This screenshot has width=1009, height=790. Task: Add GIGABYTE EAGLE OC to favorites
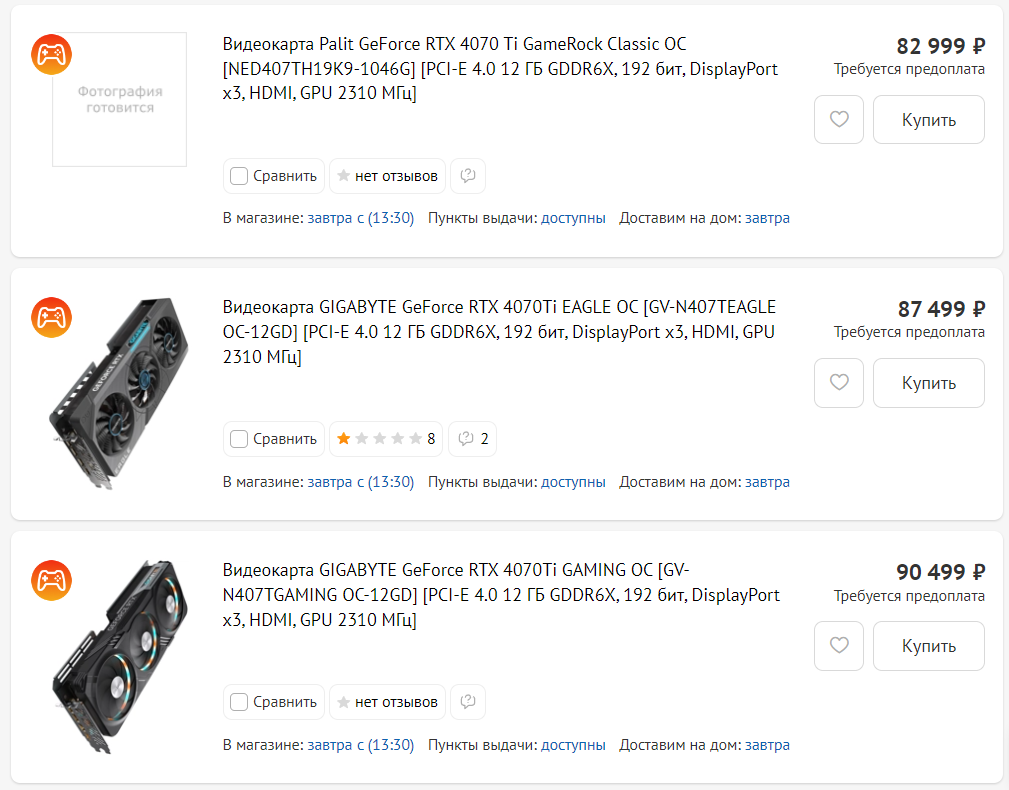pyautogui.click(x=839, y=383)
